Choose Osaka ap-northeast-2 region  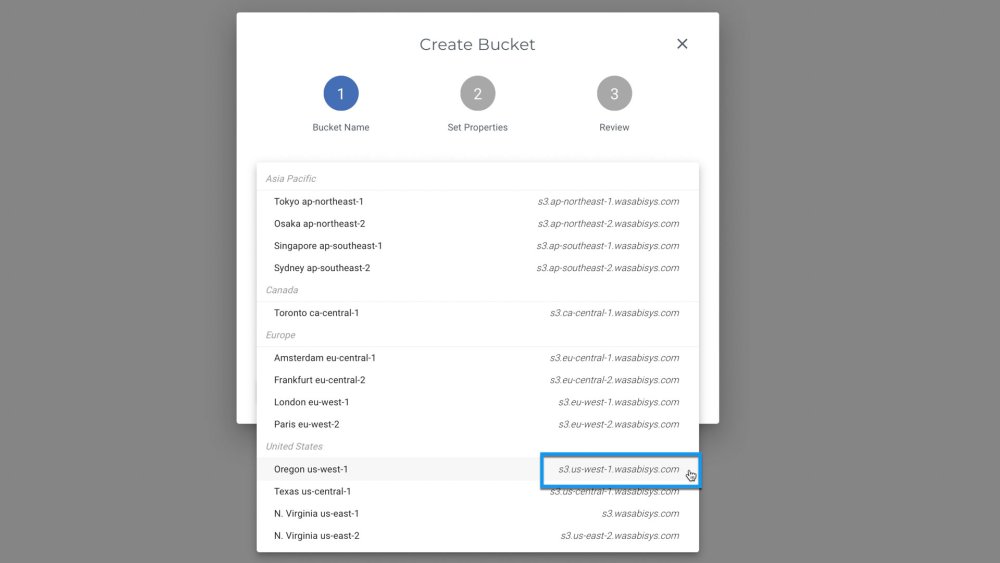point(320,224)
